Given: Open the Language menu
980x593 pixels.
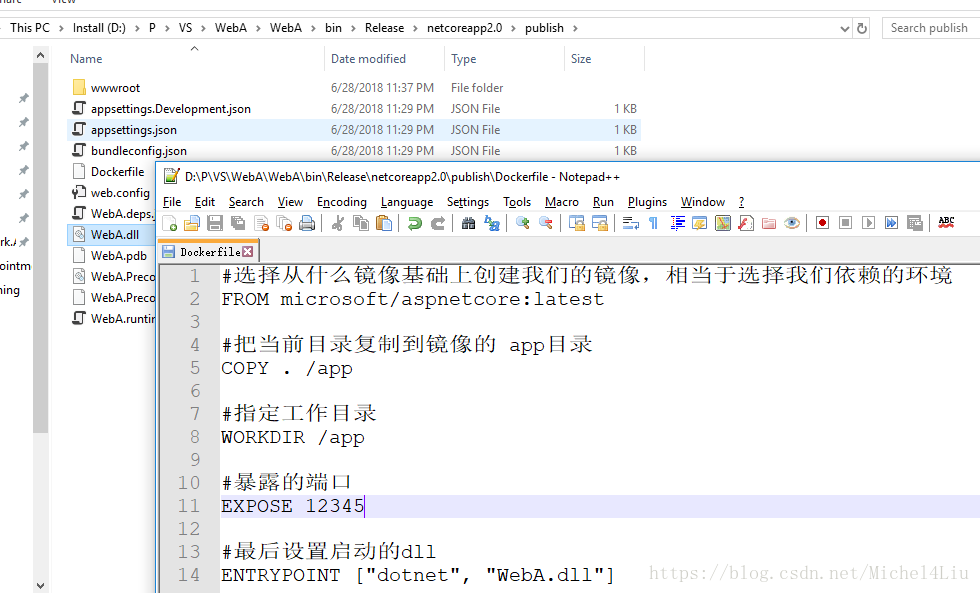Looking at the screenshot, I should point(407,202).
